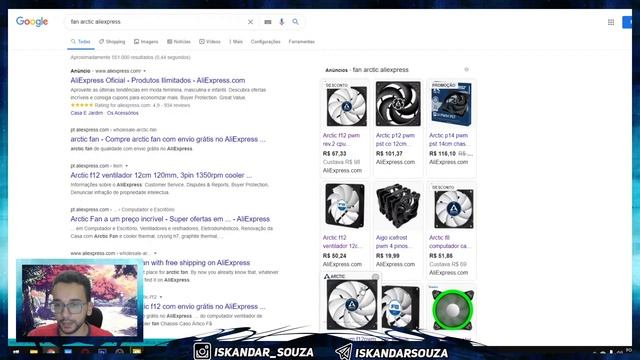Open 'Arctic p14 pwm pst 14cm' product title
This screenshot has height=360, width=640.
pyautogui.click(x=449, y=140)
